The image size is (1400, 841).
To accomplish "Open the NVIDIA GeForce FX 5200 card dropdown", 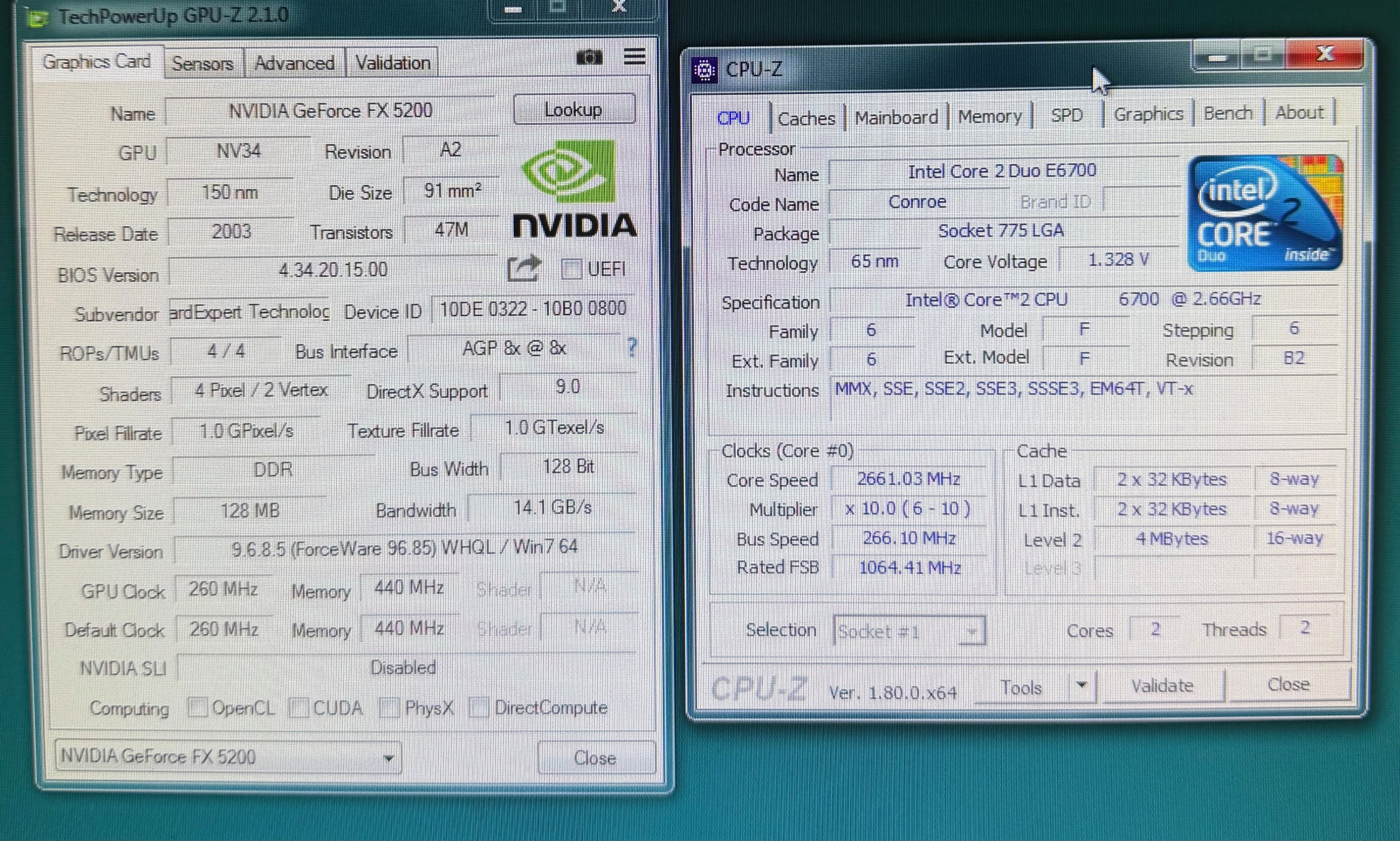I will point(228,757).
